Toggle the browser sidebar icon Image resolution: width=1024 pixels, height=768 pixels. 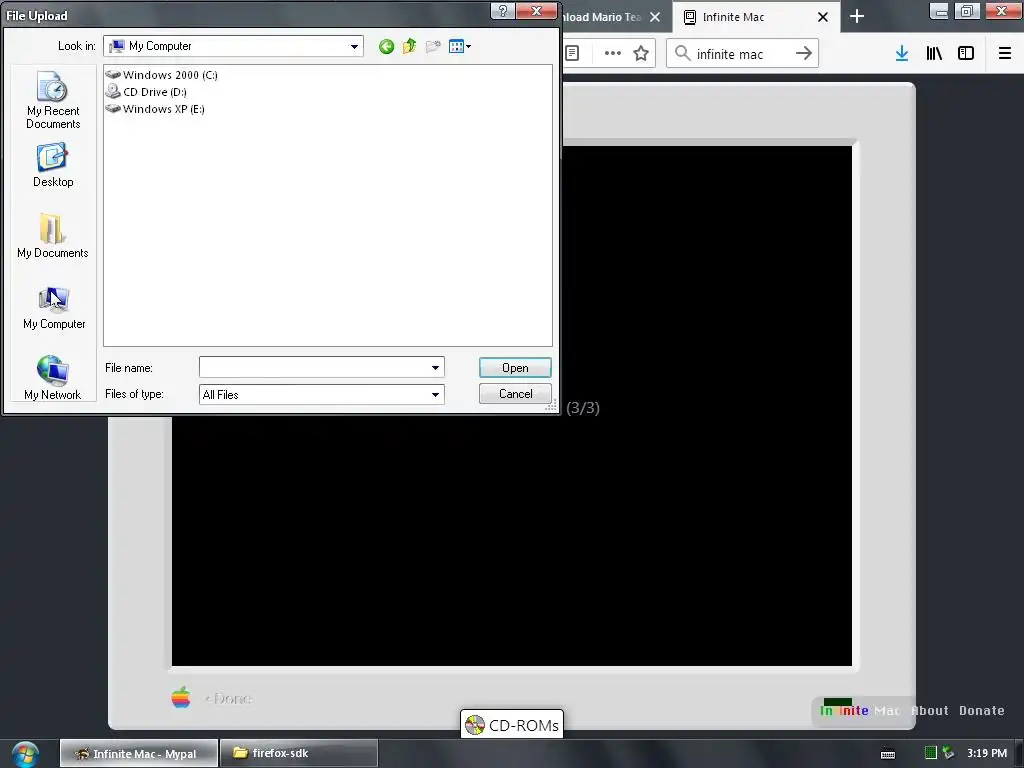tap(966, 53)
